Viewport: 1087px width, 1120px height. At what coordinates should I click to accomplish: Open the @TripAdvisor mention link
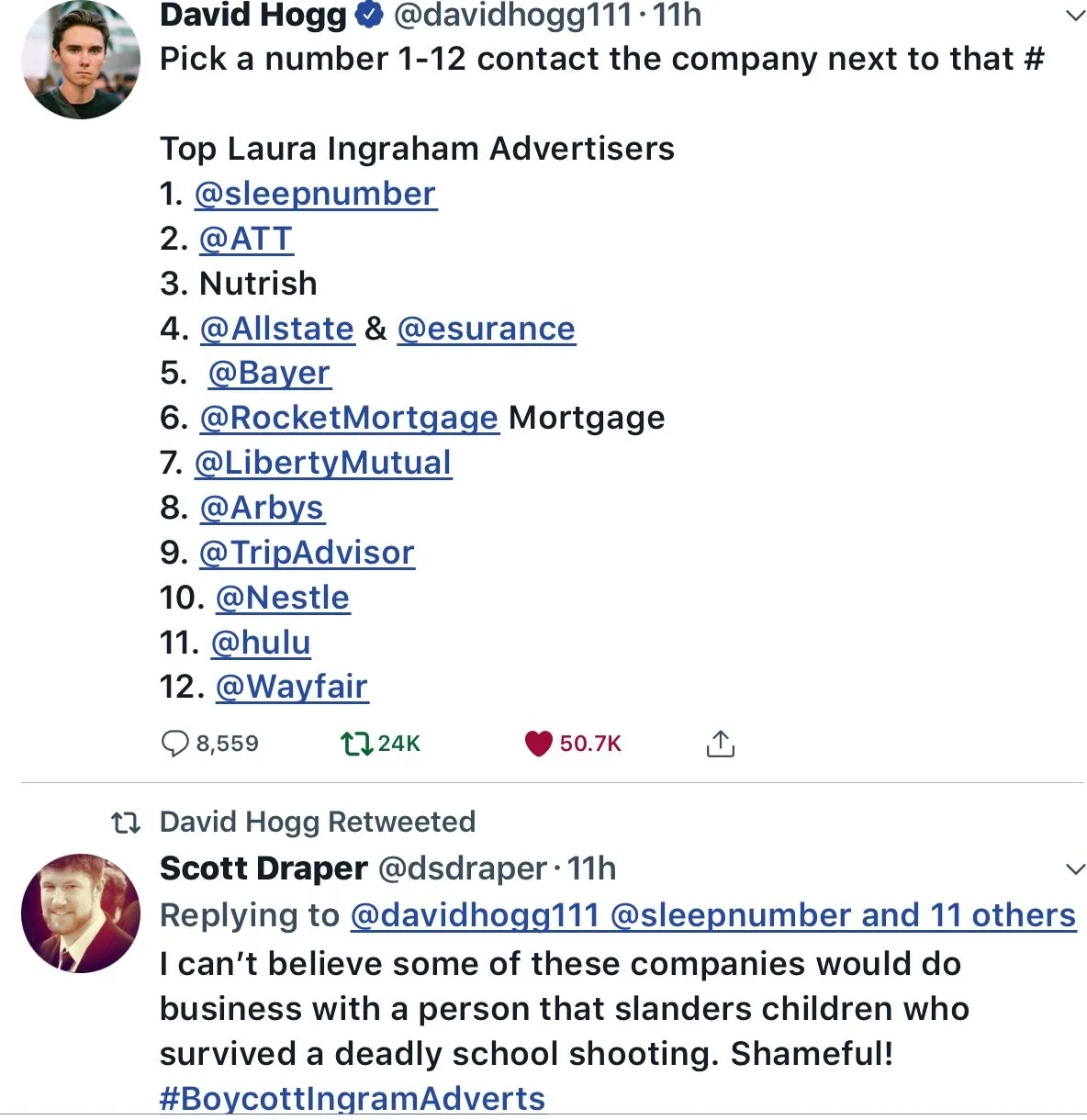(307, 553)
